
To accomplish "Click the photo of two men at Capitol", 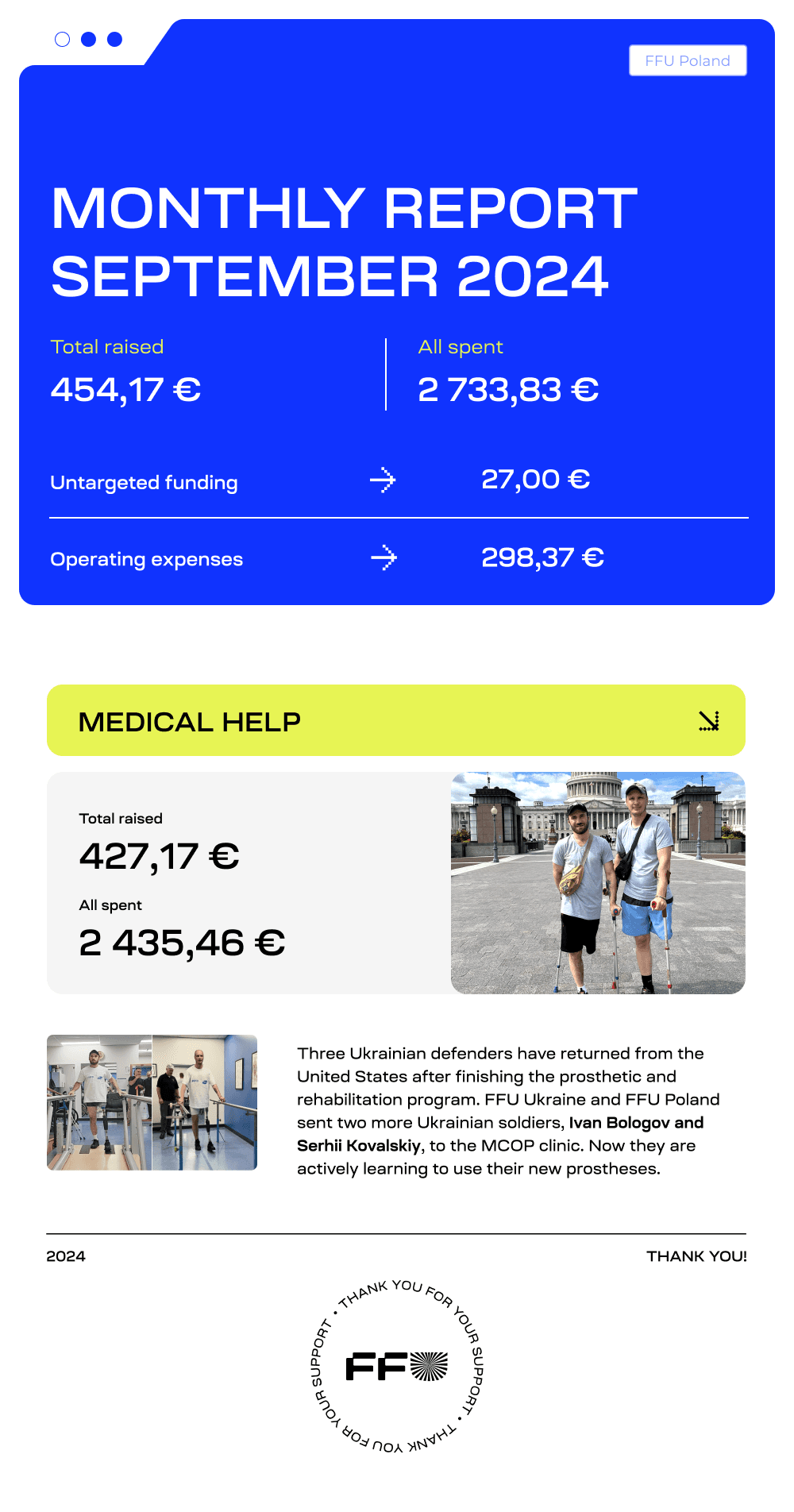I will click(x=598, y=883).
